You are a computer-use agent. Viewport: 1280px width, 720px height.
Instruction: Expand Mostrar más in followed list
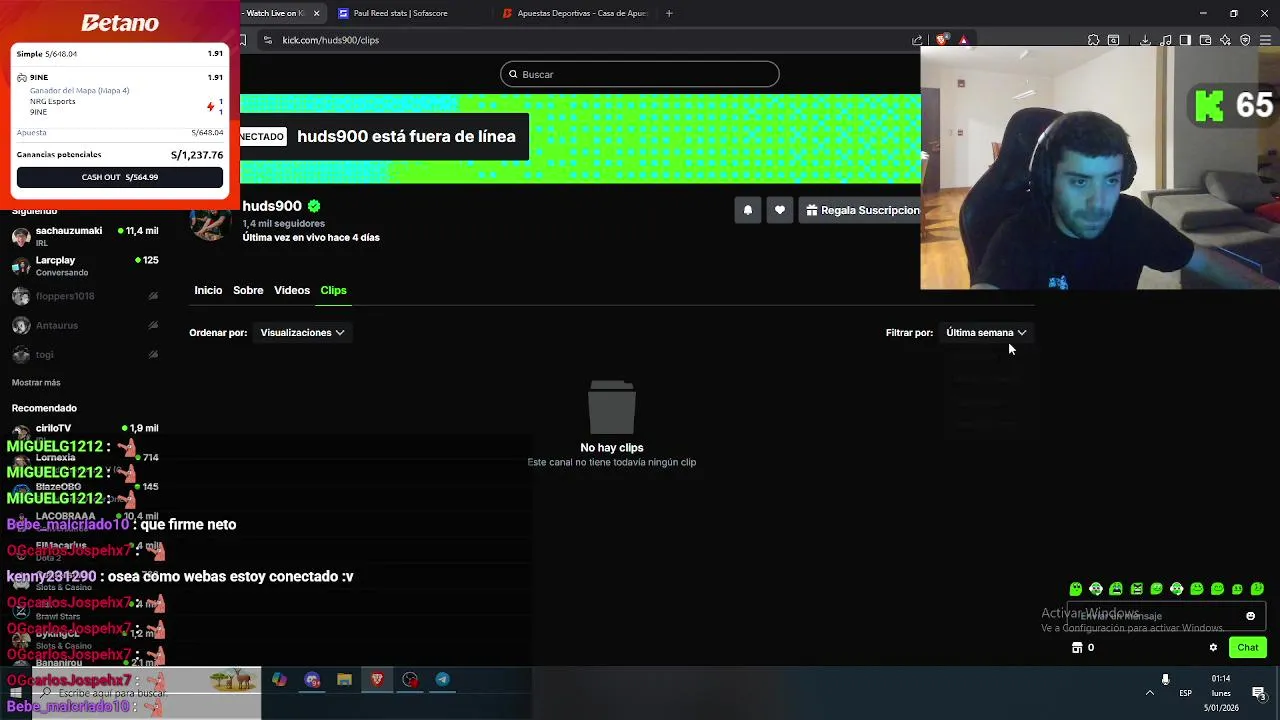coord(36,382)
